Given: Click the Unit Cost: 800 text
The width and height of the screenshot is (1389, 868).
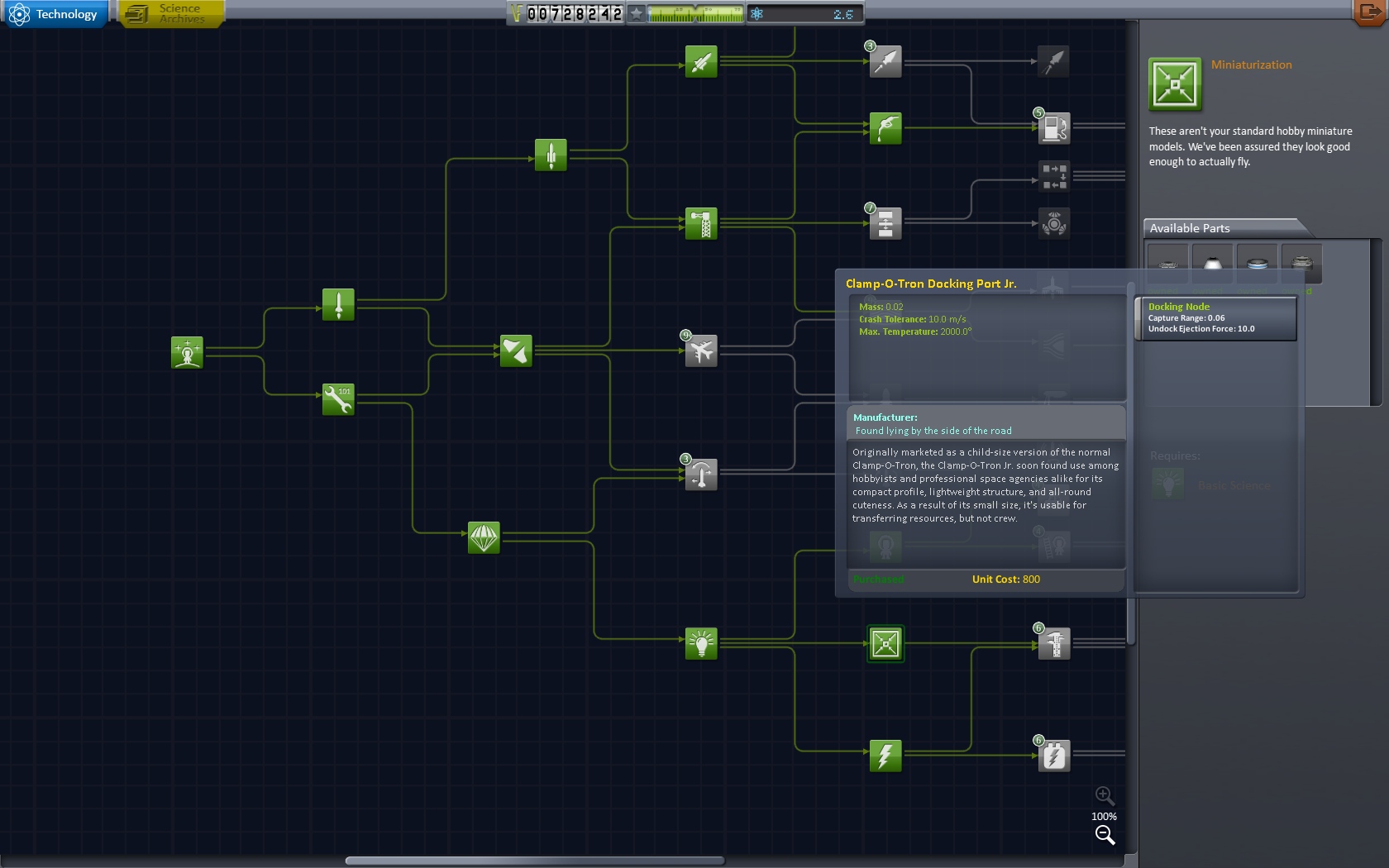Looking at the screenshot, I should pyautogui.click(x=1006, y=579).
